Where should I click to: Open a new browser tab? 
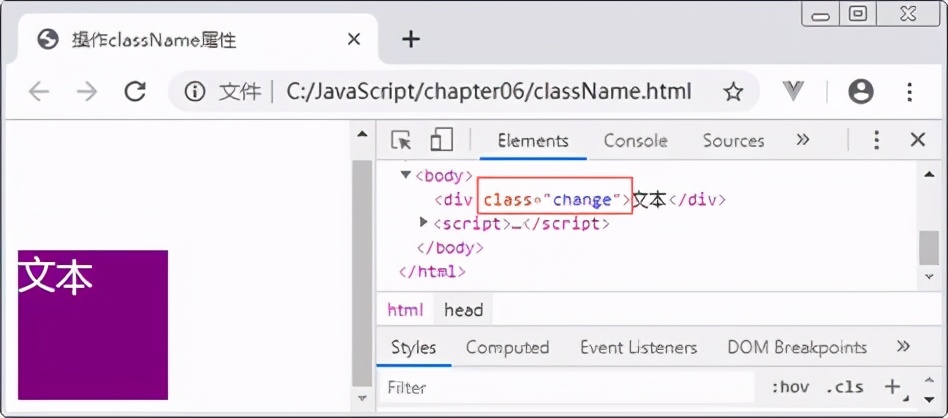coord(411,39)
